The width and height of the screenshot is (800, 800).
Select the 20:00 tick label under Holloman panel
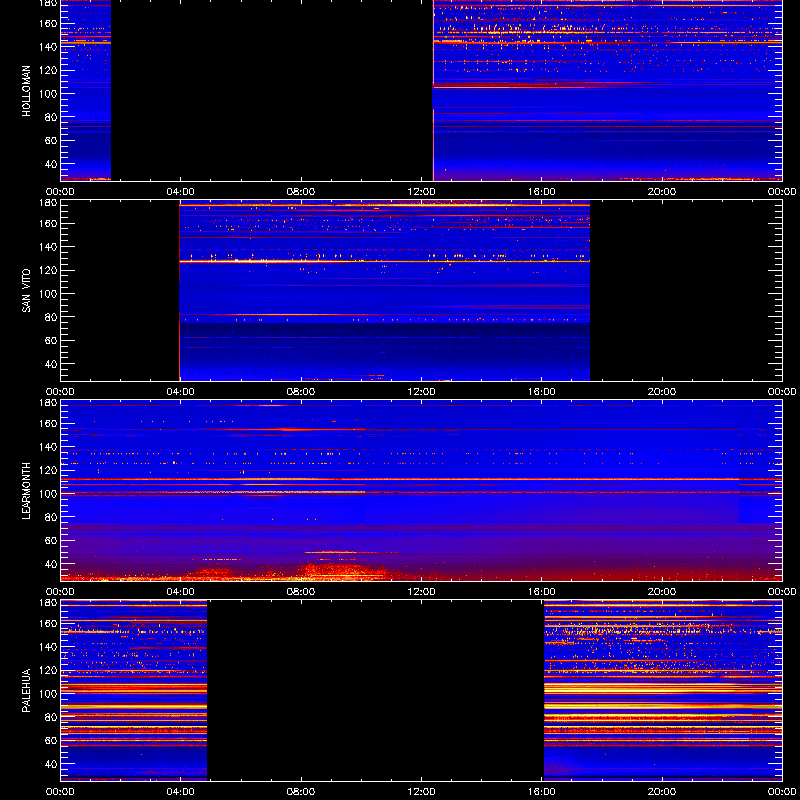pos(662,192)
